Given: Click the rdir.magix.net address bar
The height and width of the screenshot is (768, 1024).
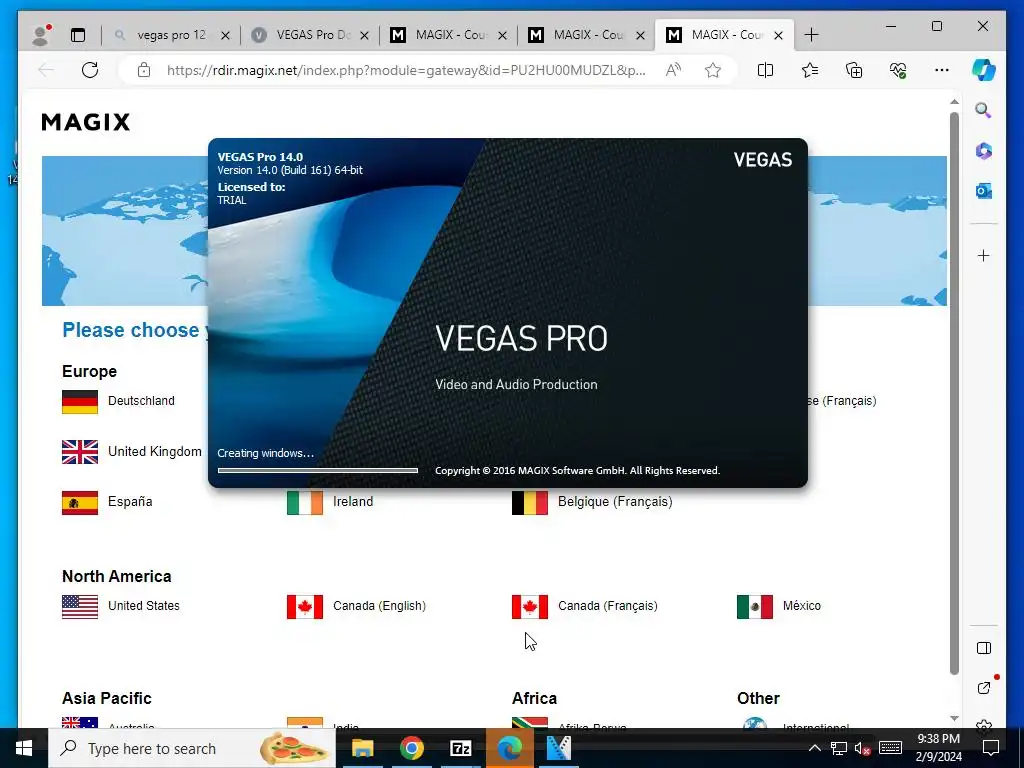Looking at the screenshot, I should tap(406, 70).
